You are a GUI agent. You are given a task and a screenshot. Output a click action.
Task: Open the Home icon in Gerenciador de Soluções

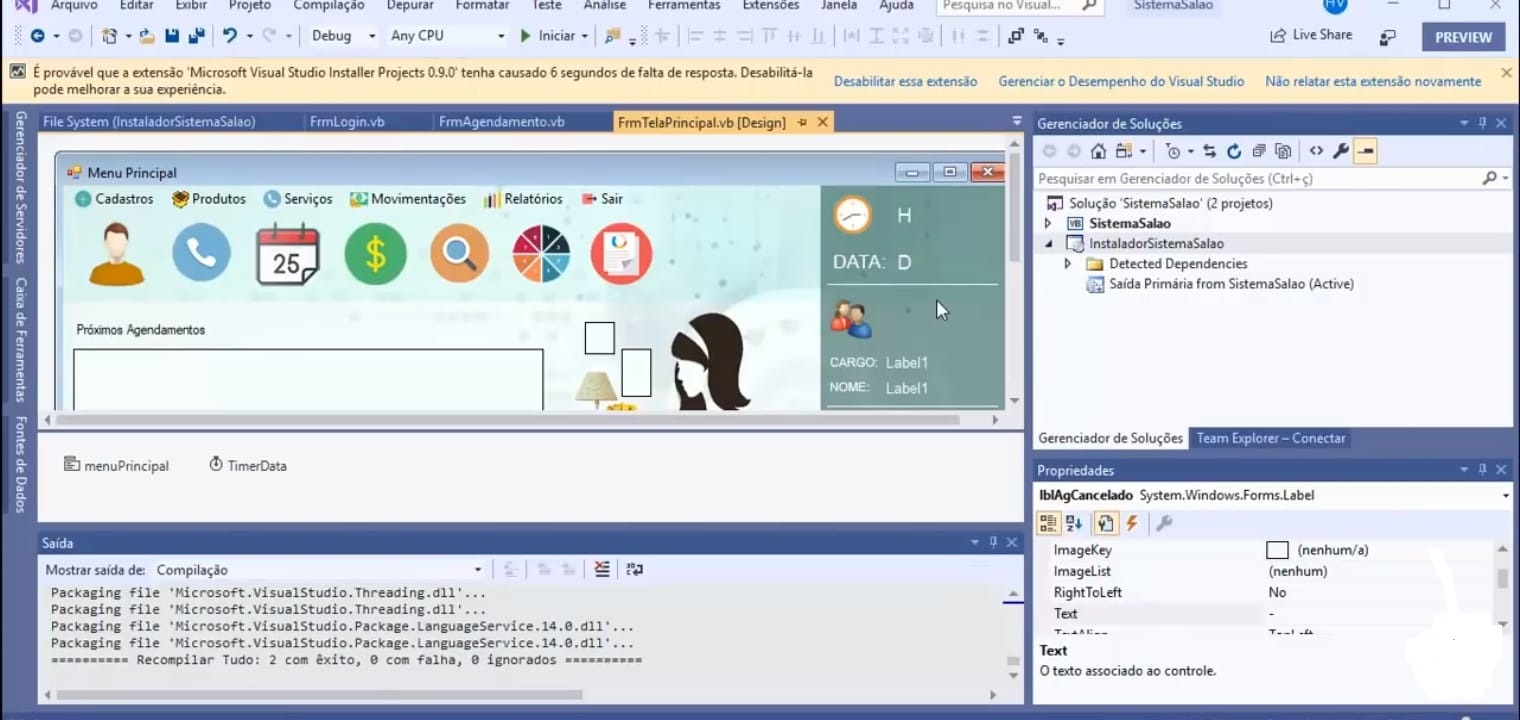click(x=1098, y=151)
